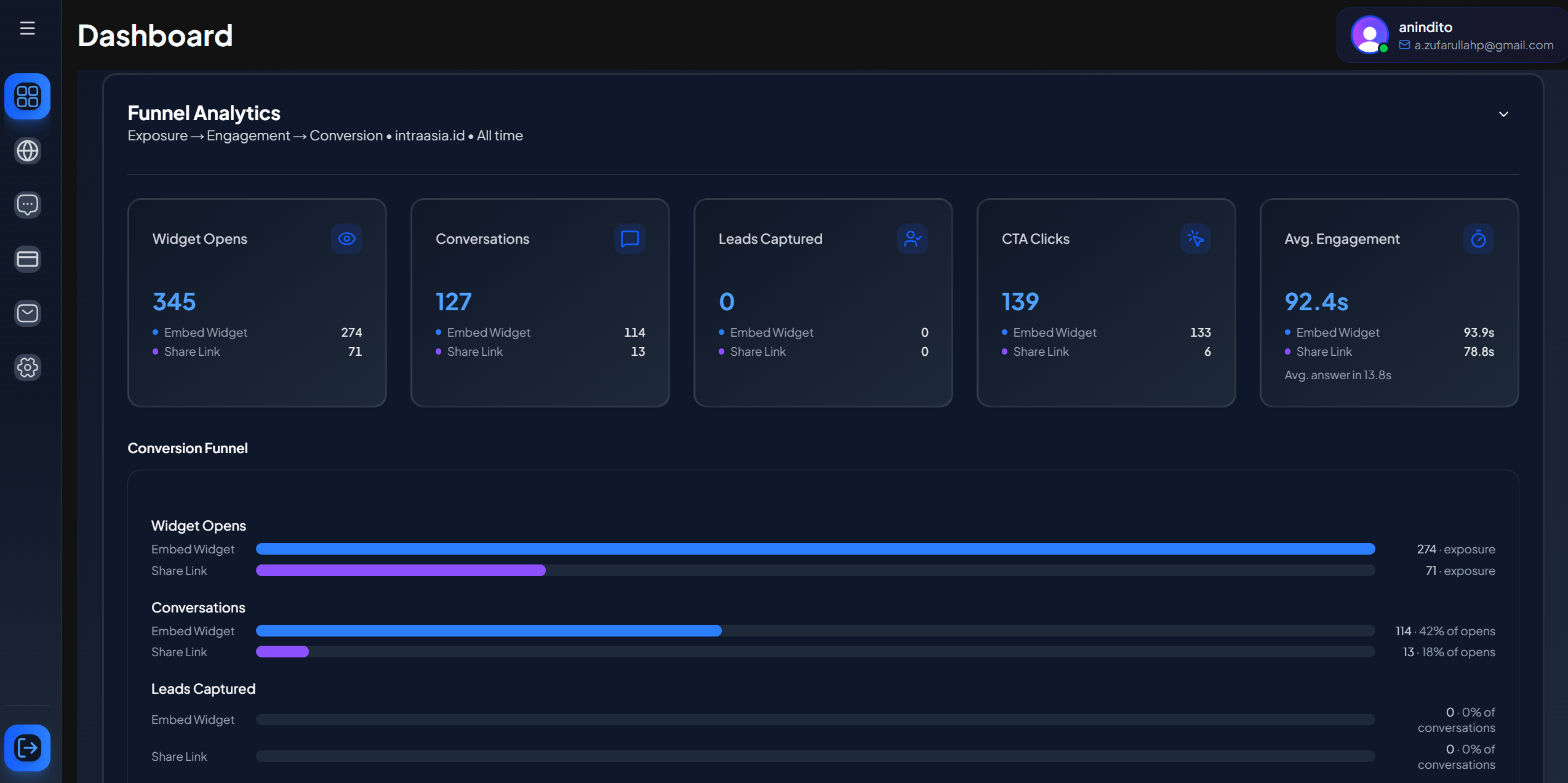Select the dashboard grid icon in sidebar
Image resolution: width=1568 pixels, height=783 pixels.
[27, 96]
